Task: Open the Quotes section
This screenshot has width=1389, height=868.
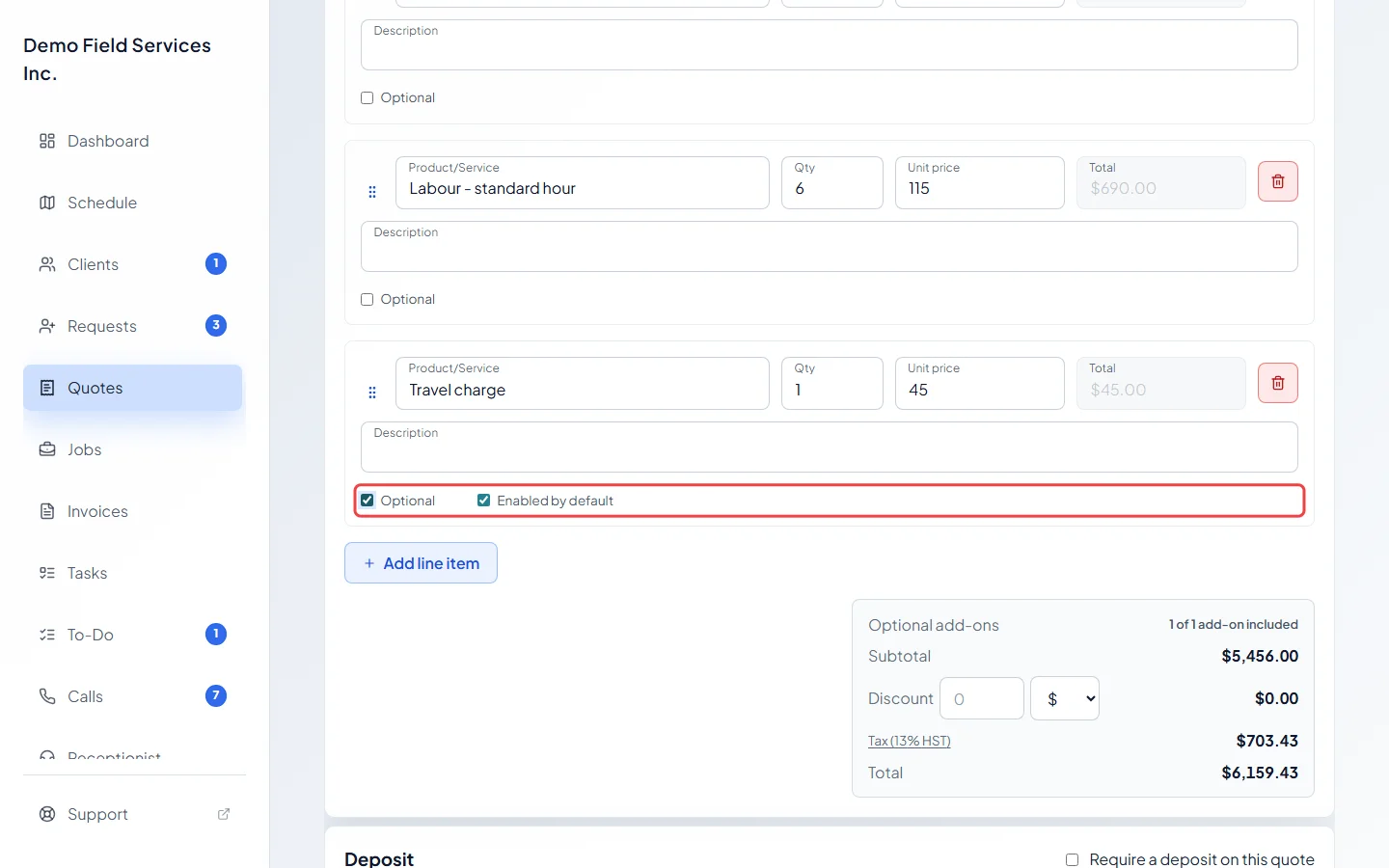Action: click(x=133, y=388)
